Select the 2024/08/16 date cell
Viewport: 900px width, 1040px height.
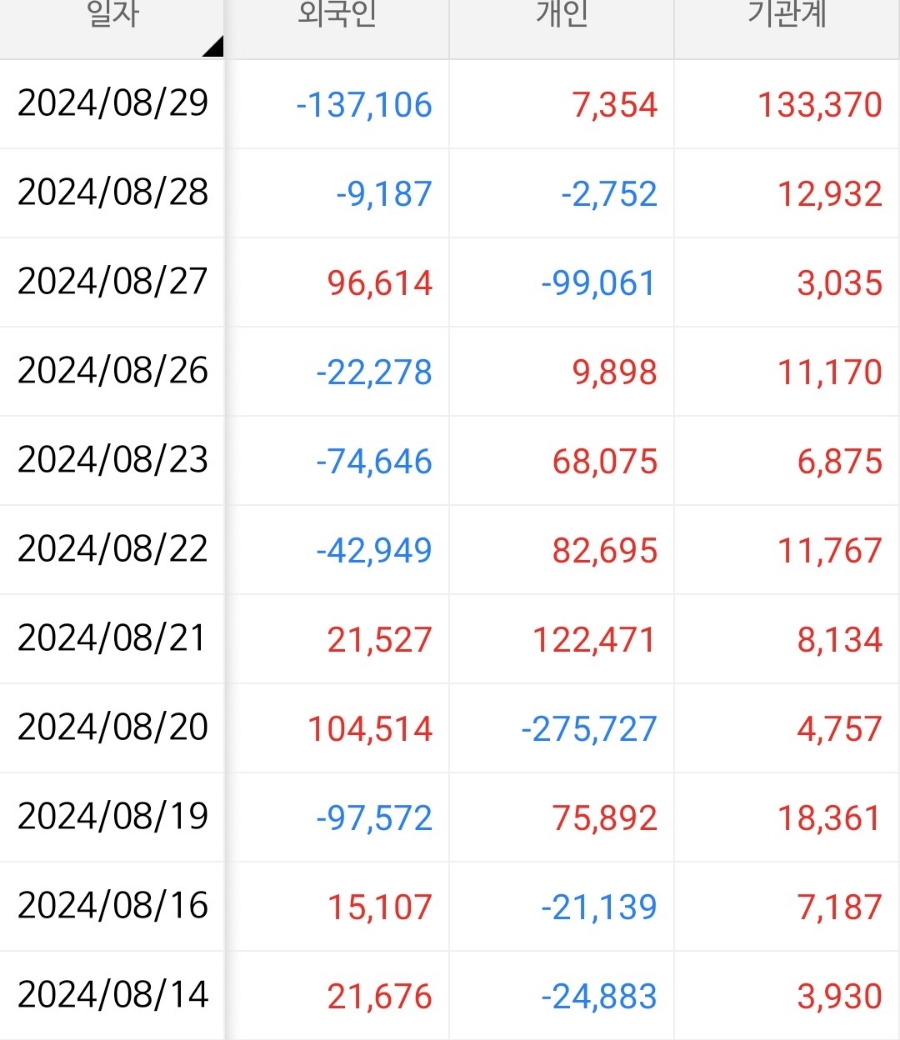click(x=113, y=905)
